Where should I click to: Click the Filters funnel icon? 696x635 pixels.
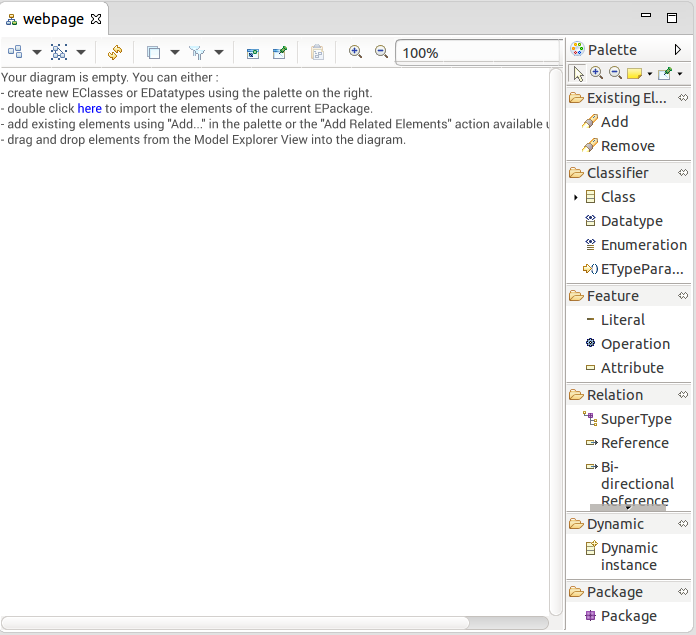click(197, 52)
